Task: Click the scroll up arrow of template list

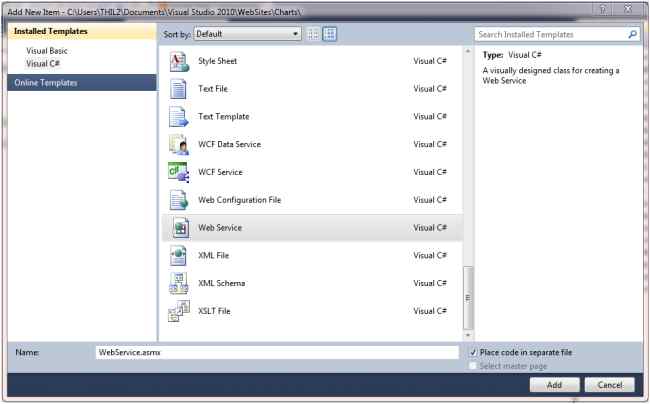Action: pyautogui.click(x=468, y=51)
